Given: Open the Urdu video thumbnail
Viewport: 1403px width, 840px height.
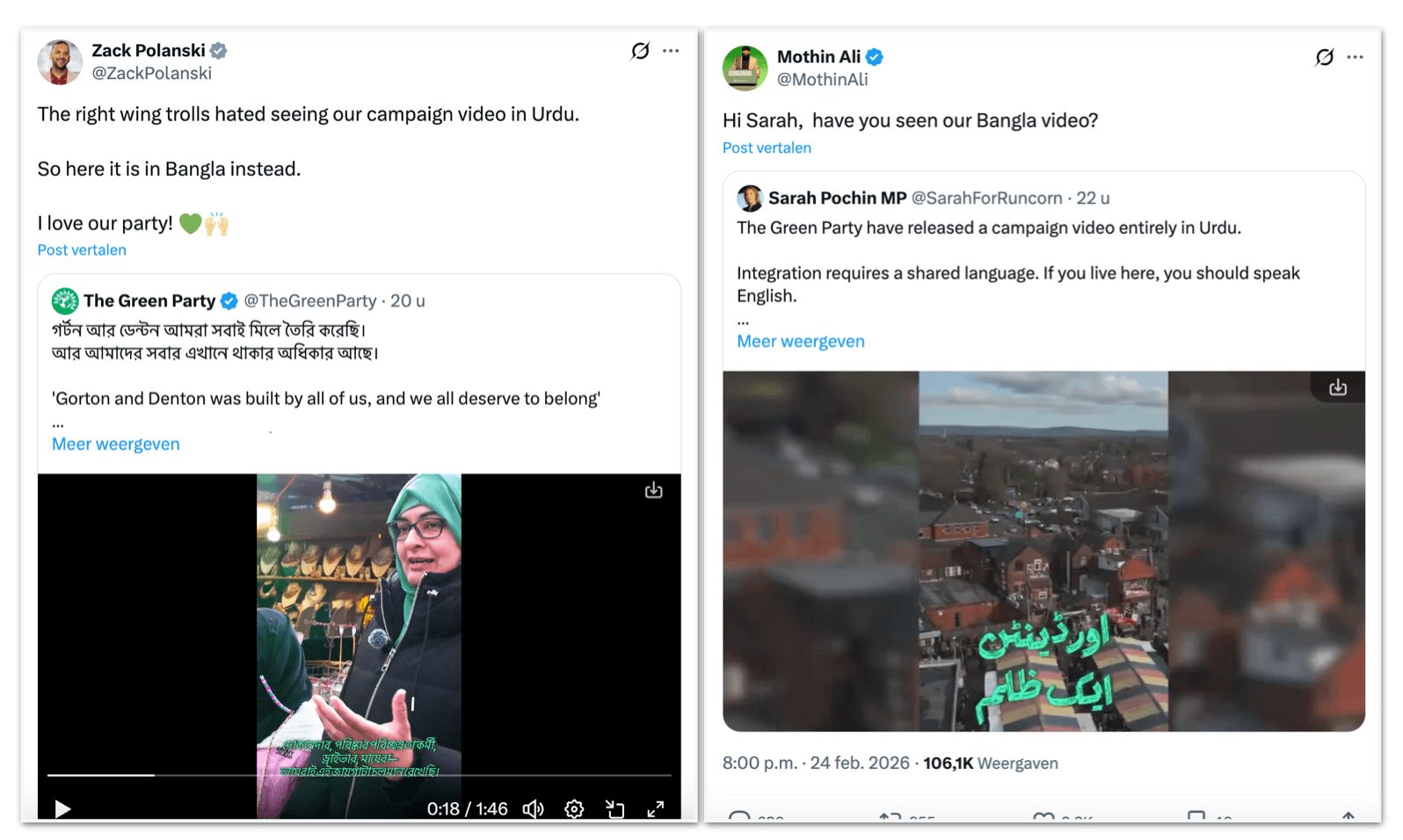Looking at the screenshot, I should pos(1043,551).
